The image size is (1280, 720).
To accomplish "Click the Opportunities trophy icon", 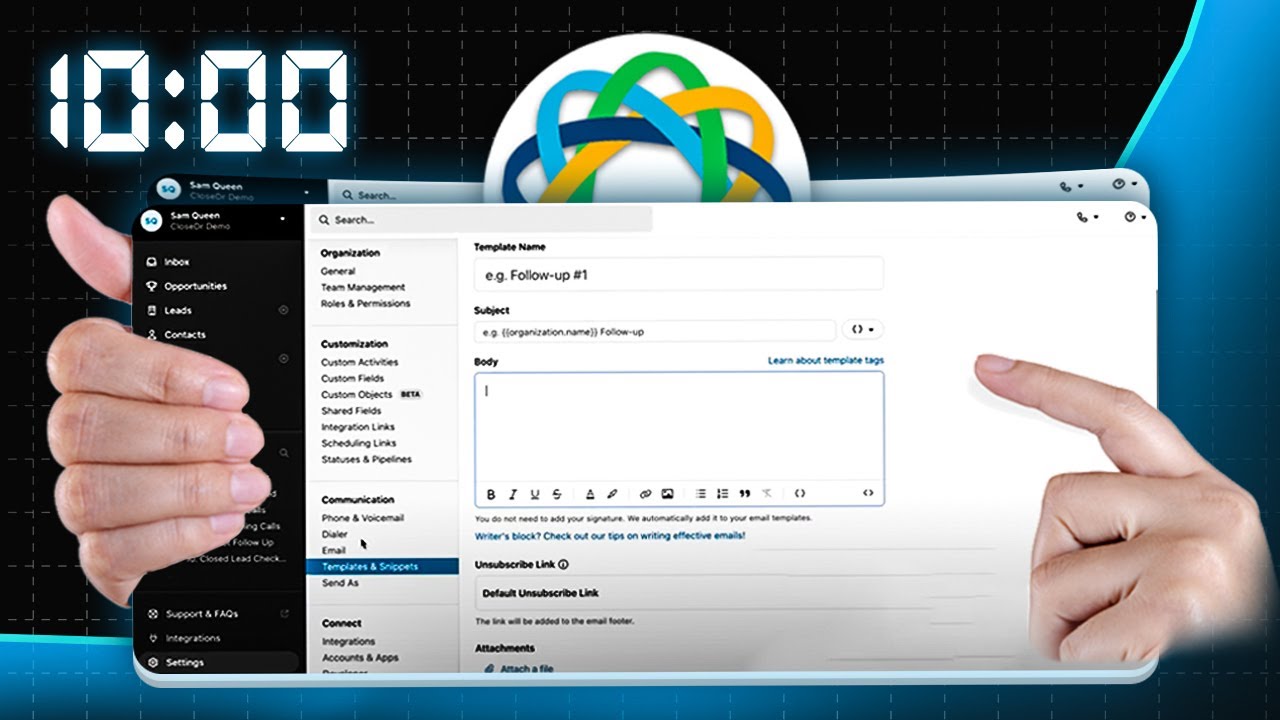I will 152,286.
